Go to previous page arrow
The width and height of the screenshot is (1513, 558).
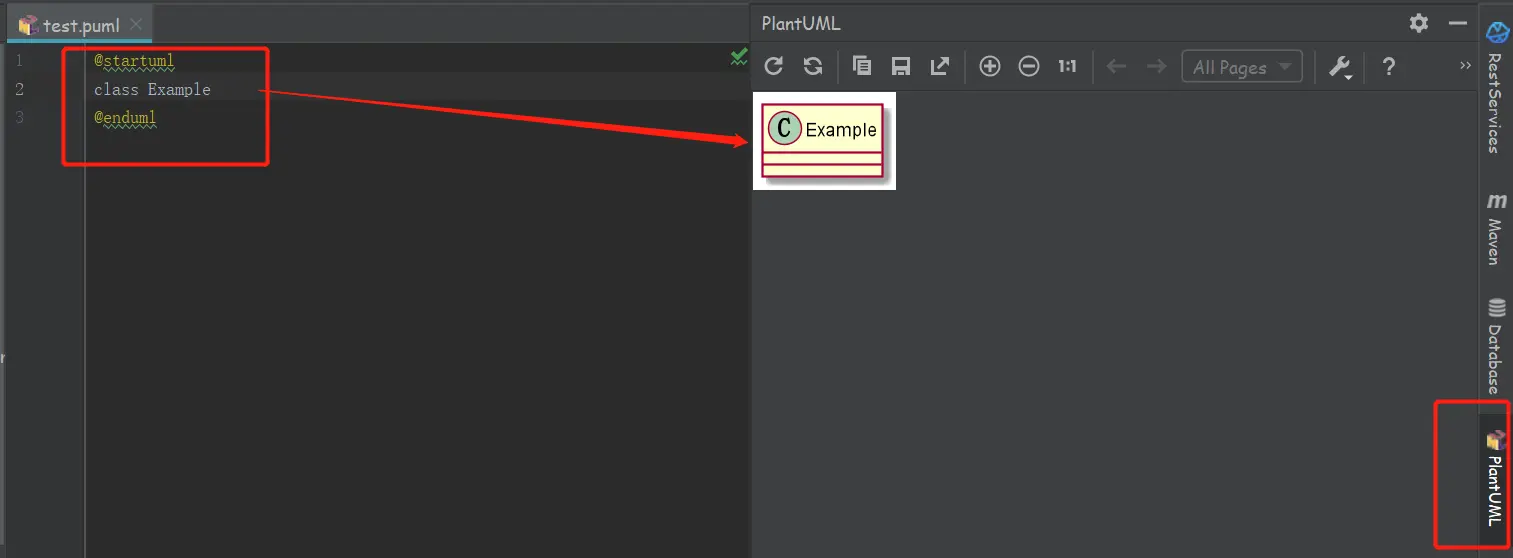[1117, 67]
